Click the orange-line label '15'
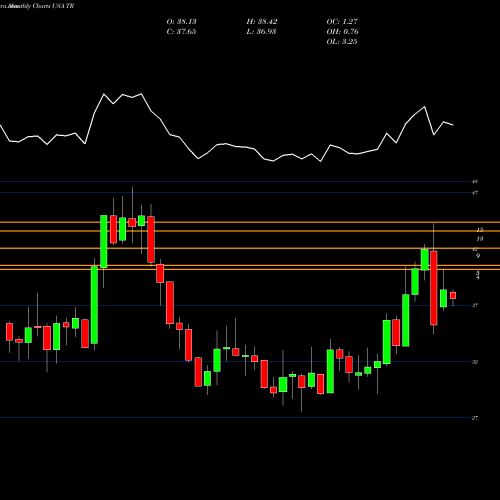500x500 pixels. coord(480,230)
